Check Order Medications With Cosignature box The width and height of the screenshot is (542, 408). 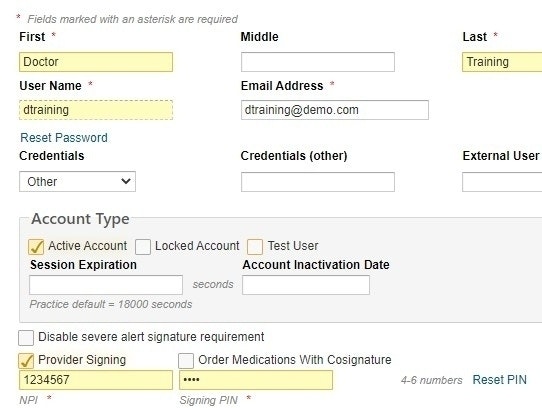[x=186, y=361]
